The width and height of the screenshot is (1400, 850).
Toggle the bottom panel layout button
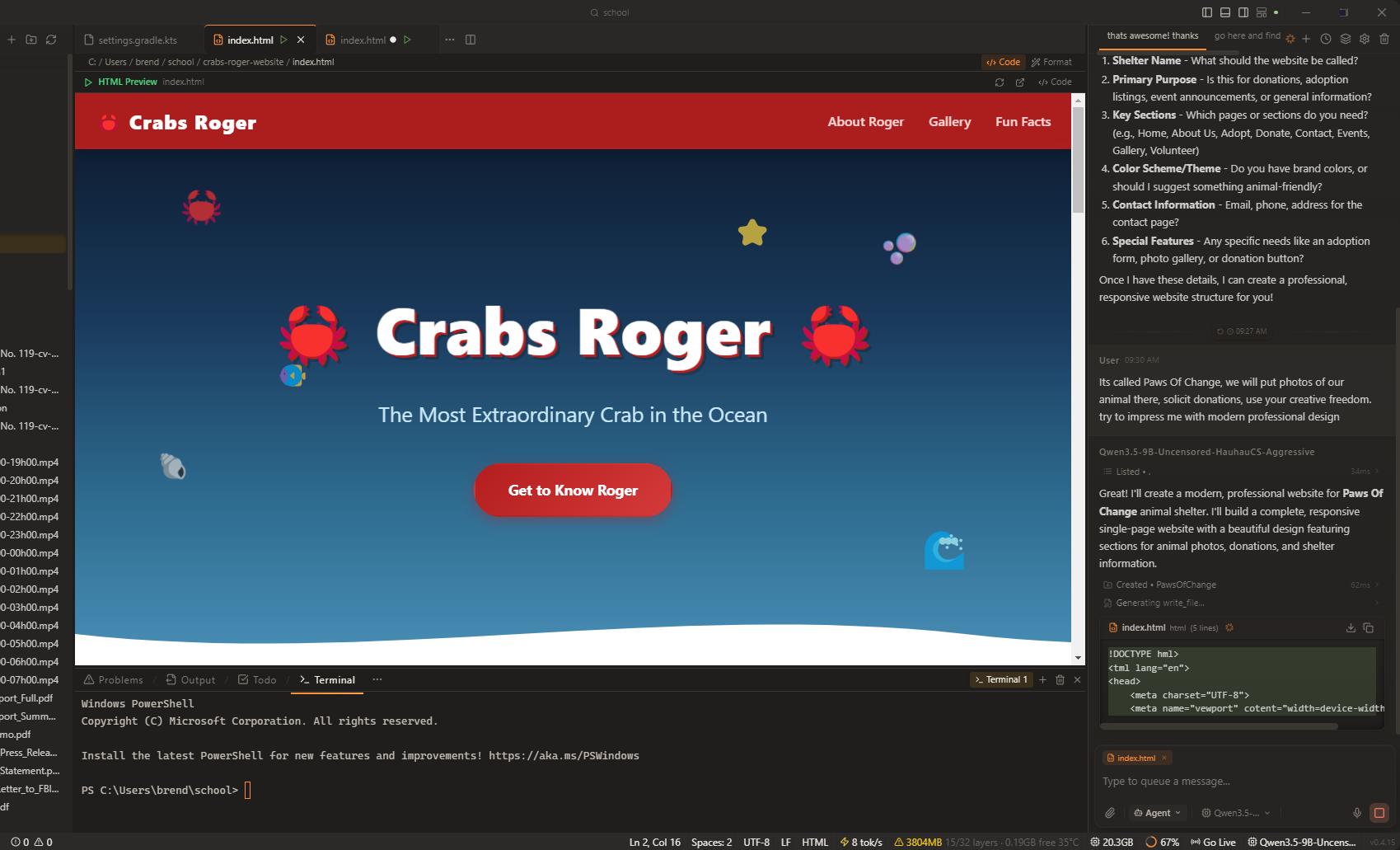1225,12
